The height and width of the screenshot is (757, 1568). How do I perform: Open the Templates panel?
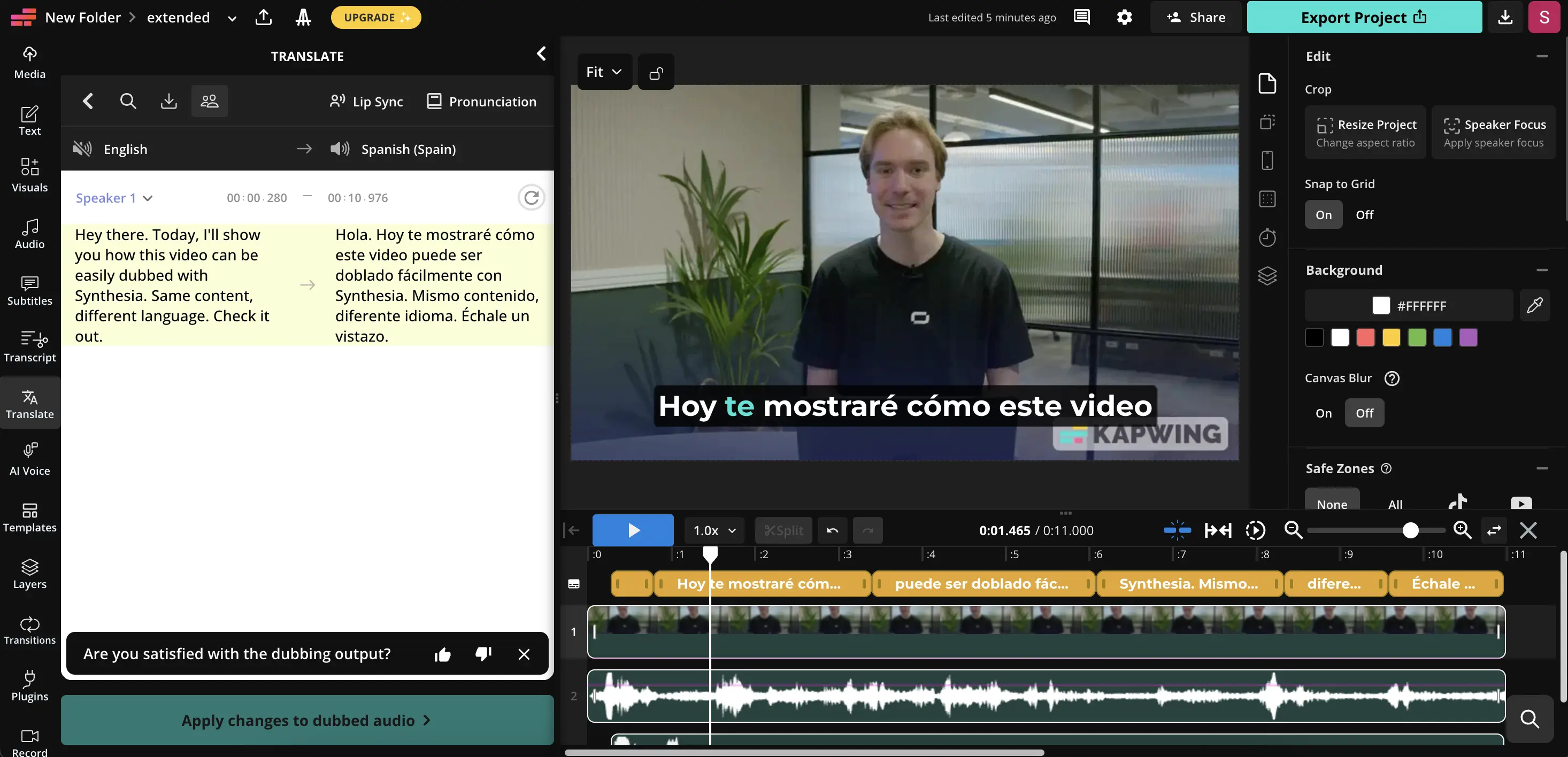coord(29,516)
